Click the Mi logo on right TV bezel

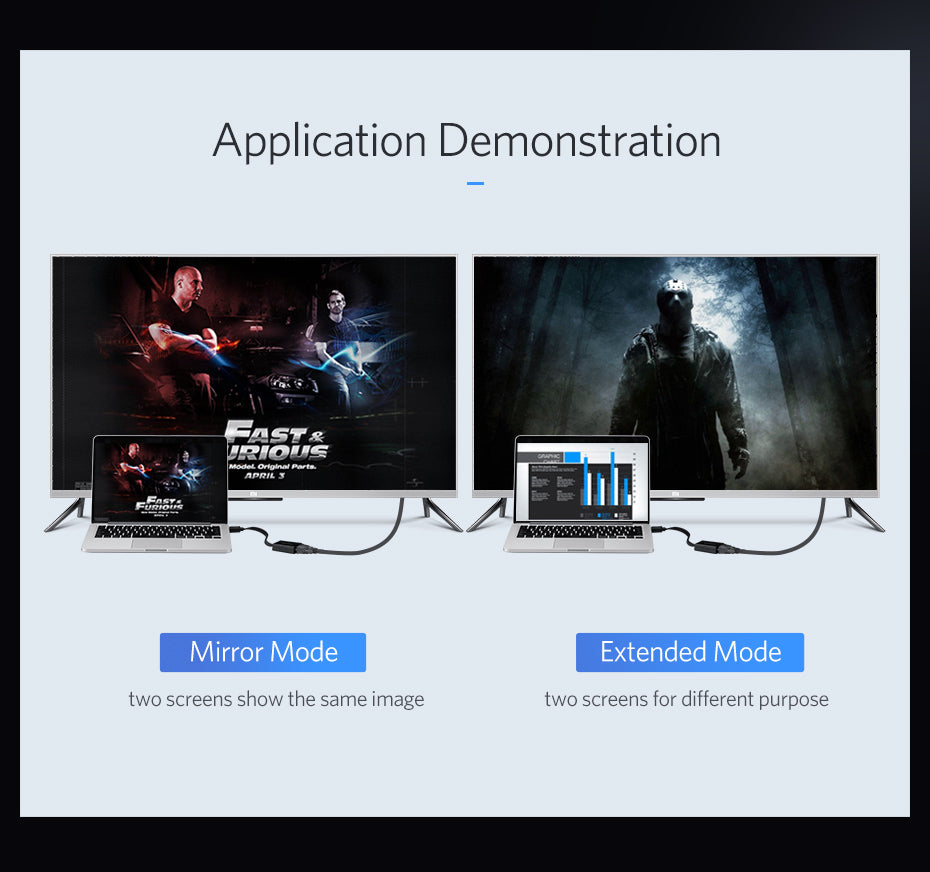pyautogui.click(x=676, y=494)
